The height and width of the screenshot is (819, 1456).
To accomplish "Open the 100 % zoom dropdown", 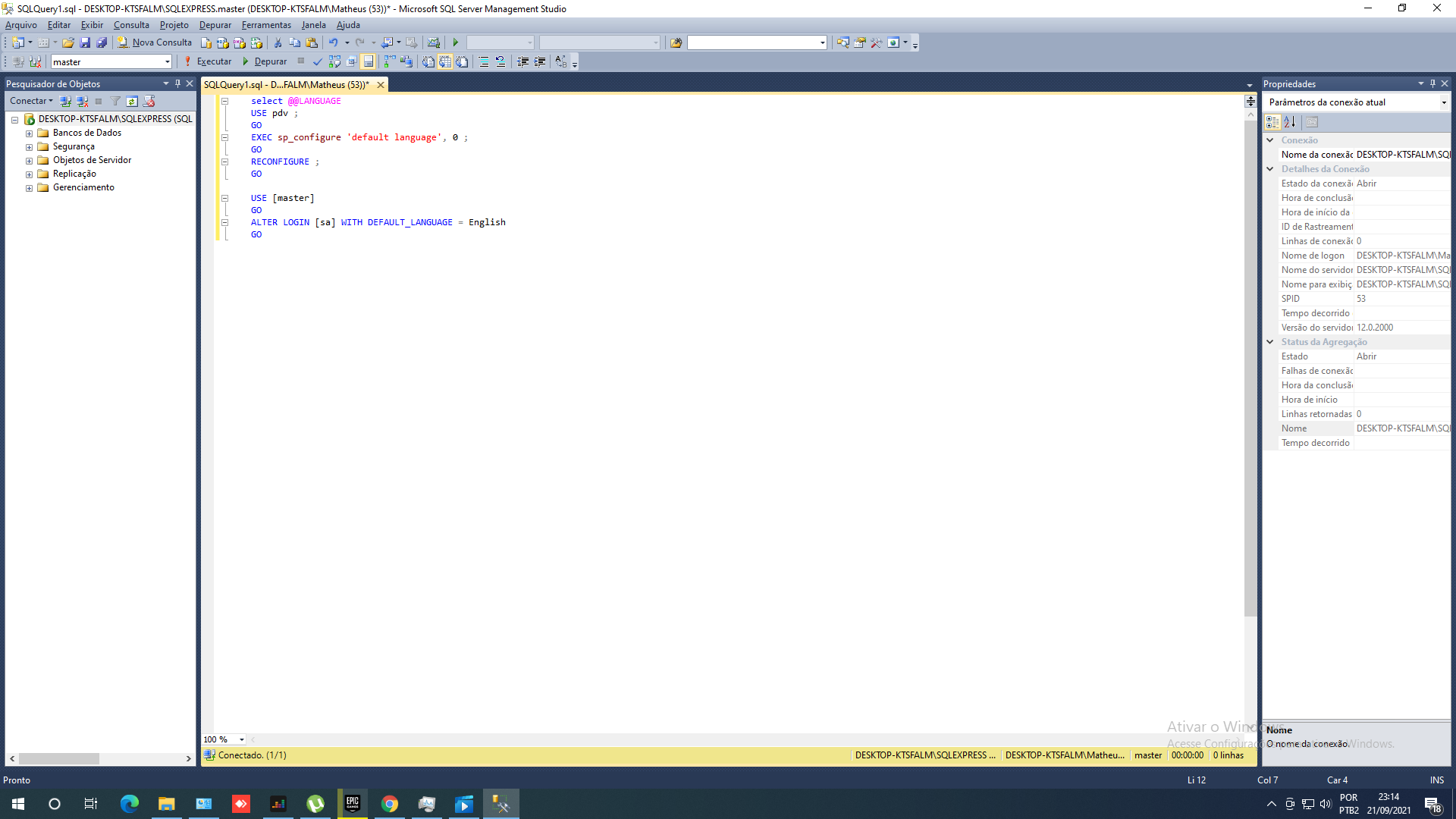I will 242,739.
